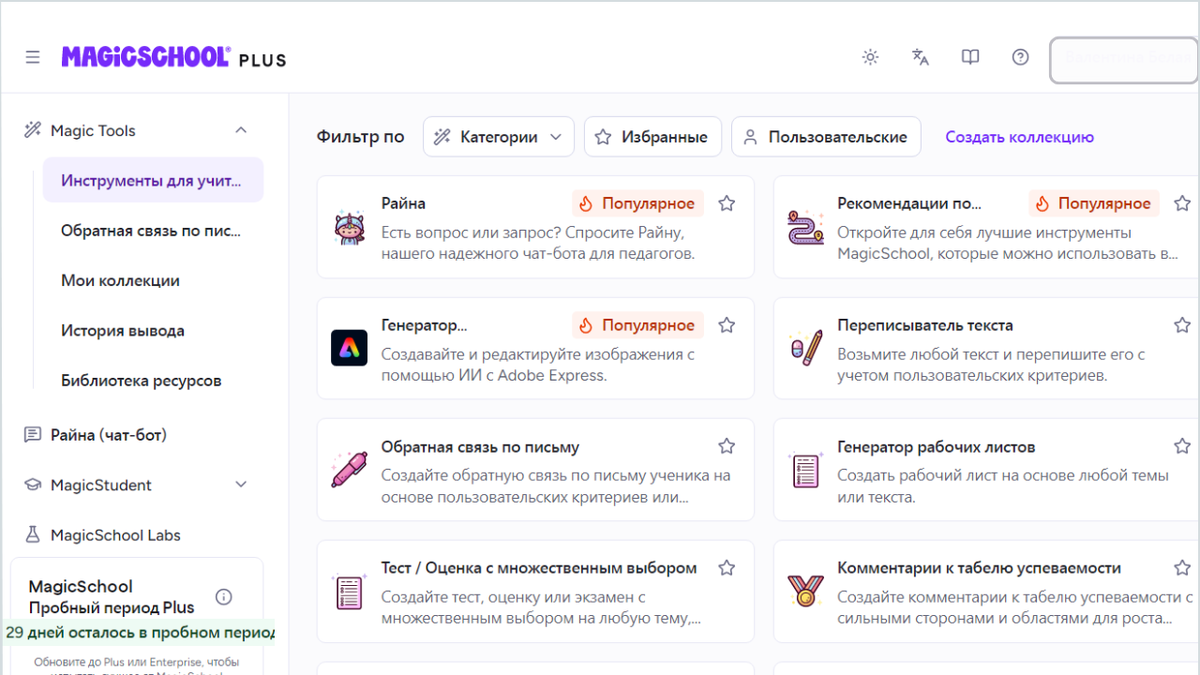Filter by Пользовательские tools

tap(826, 137)
